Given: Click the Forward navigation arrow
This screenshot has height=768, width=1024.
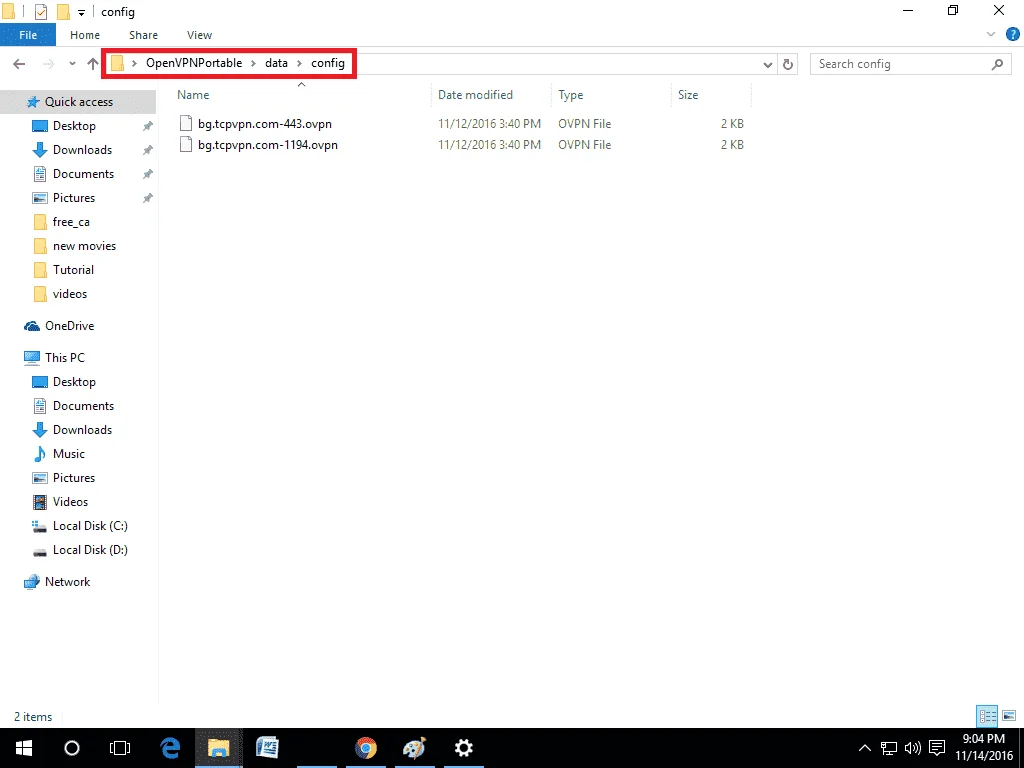Looking at the screenshot, I should pyautogui.click(x=48, y=63).
